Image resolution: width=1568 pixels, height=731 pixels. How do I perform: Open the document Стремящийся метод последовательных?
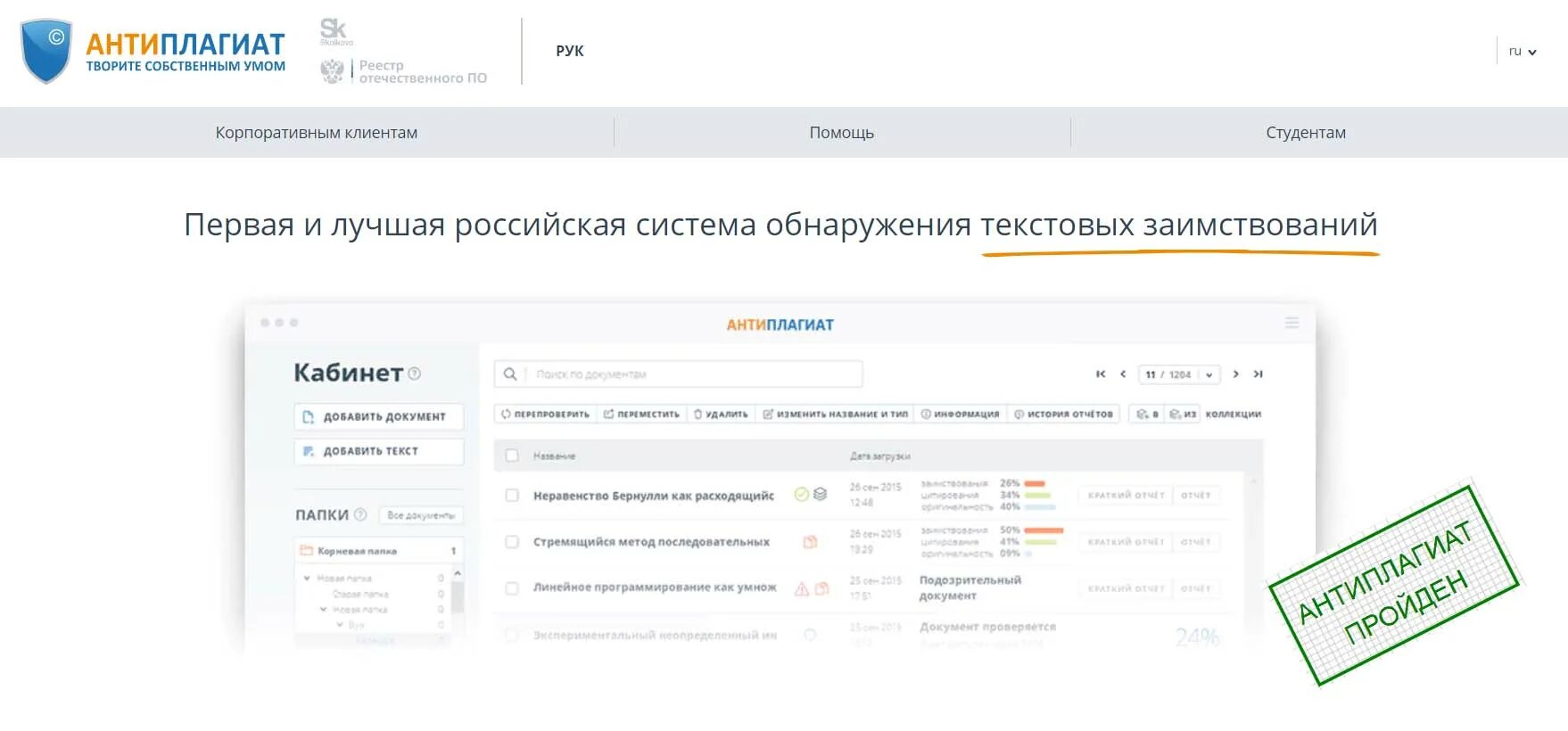point(651,542)
